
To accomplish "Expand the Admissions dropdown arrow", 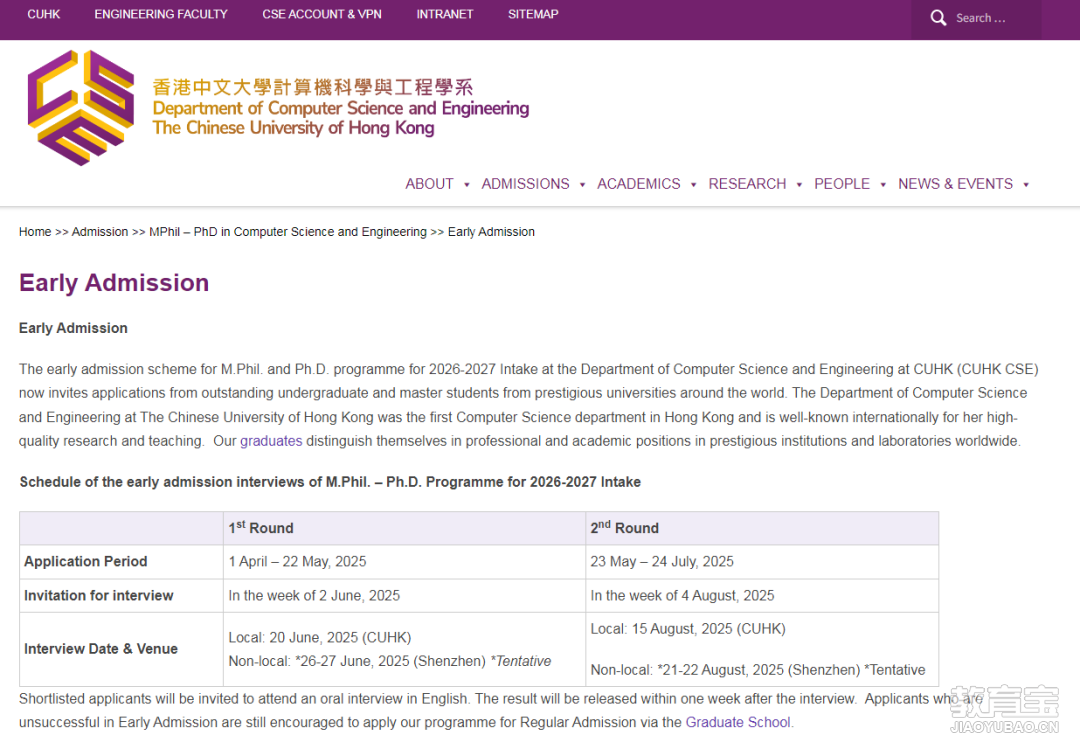I will point(583,185).
